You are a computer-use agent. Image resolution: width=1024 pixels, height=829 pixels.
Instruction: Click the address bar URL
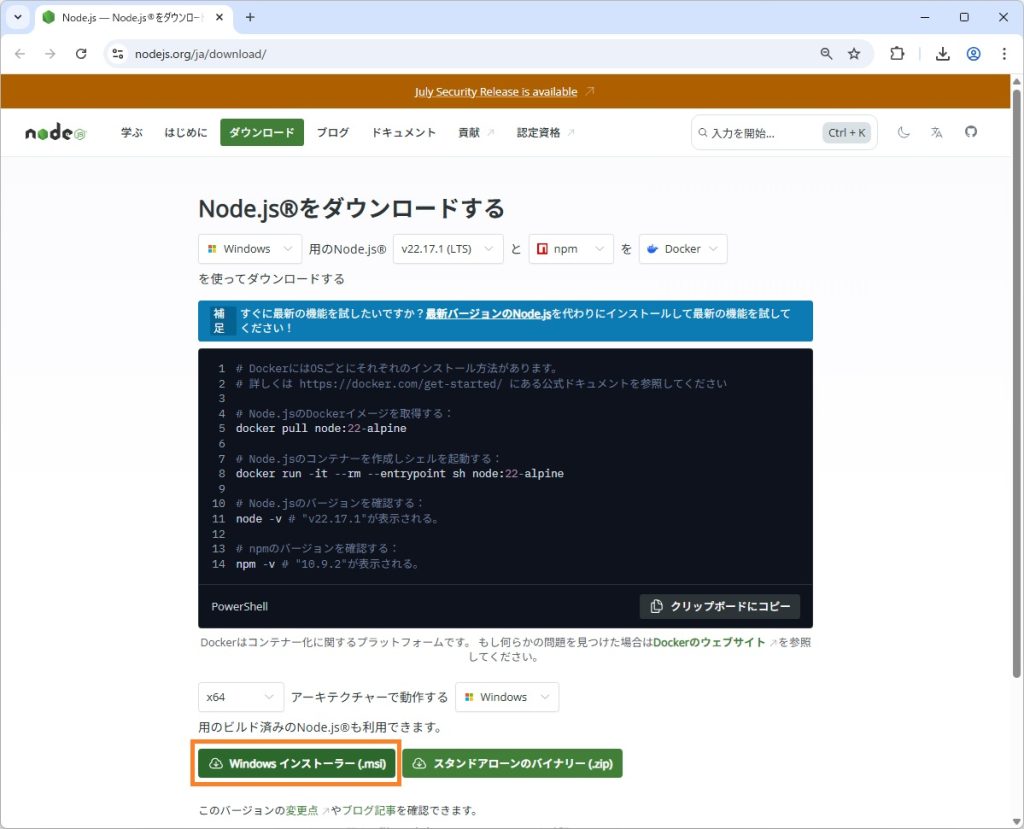tap(200, 54)
